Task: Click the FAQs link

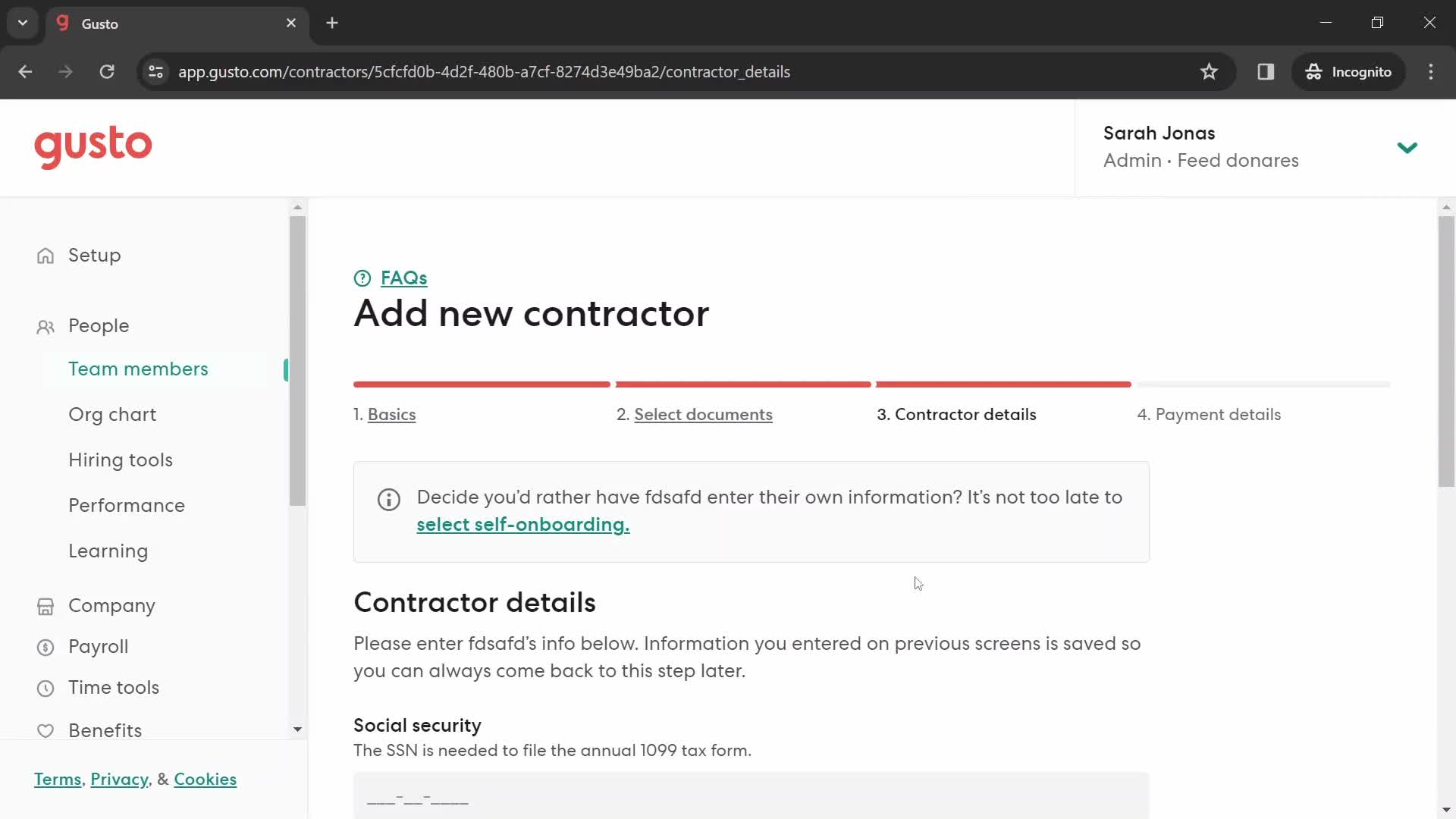Action: (403, 278)
